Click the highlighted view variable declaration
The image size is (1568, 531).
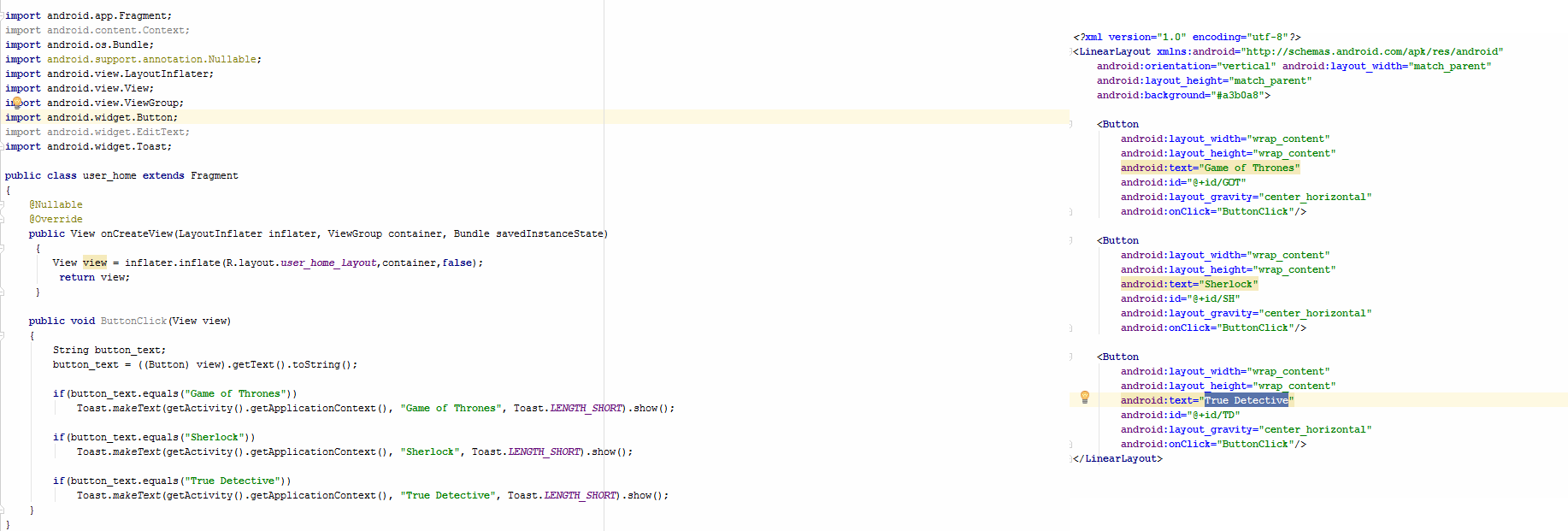tap(95, 263)
